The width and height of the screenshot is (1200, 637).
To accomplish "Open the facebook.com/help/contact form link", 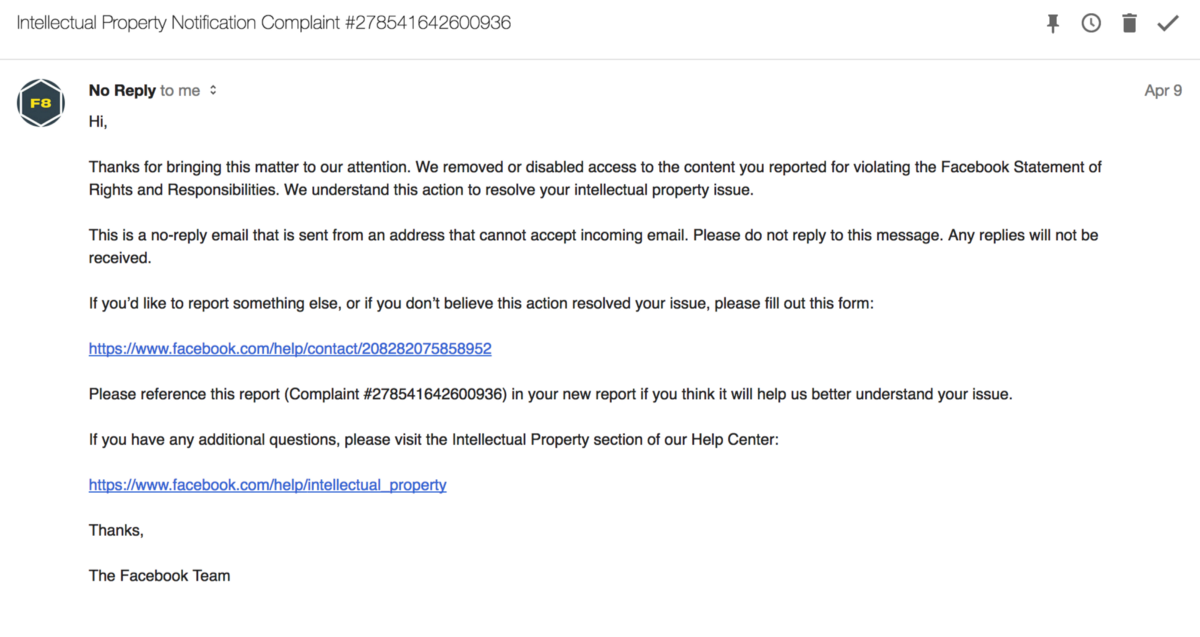I will (x=290, y=349).
